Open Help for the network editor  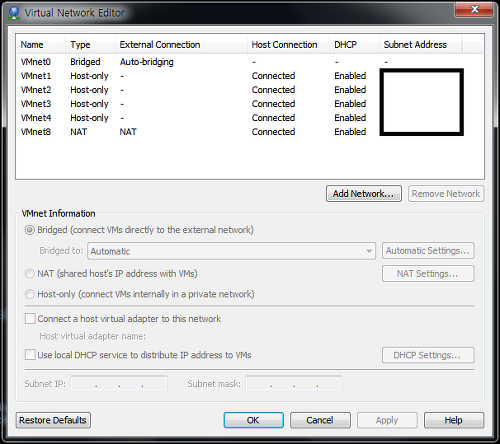(x=454, y=420)
